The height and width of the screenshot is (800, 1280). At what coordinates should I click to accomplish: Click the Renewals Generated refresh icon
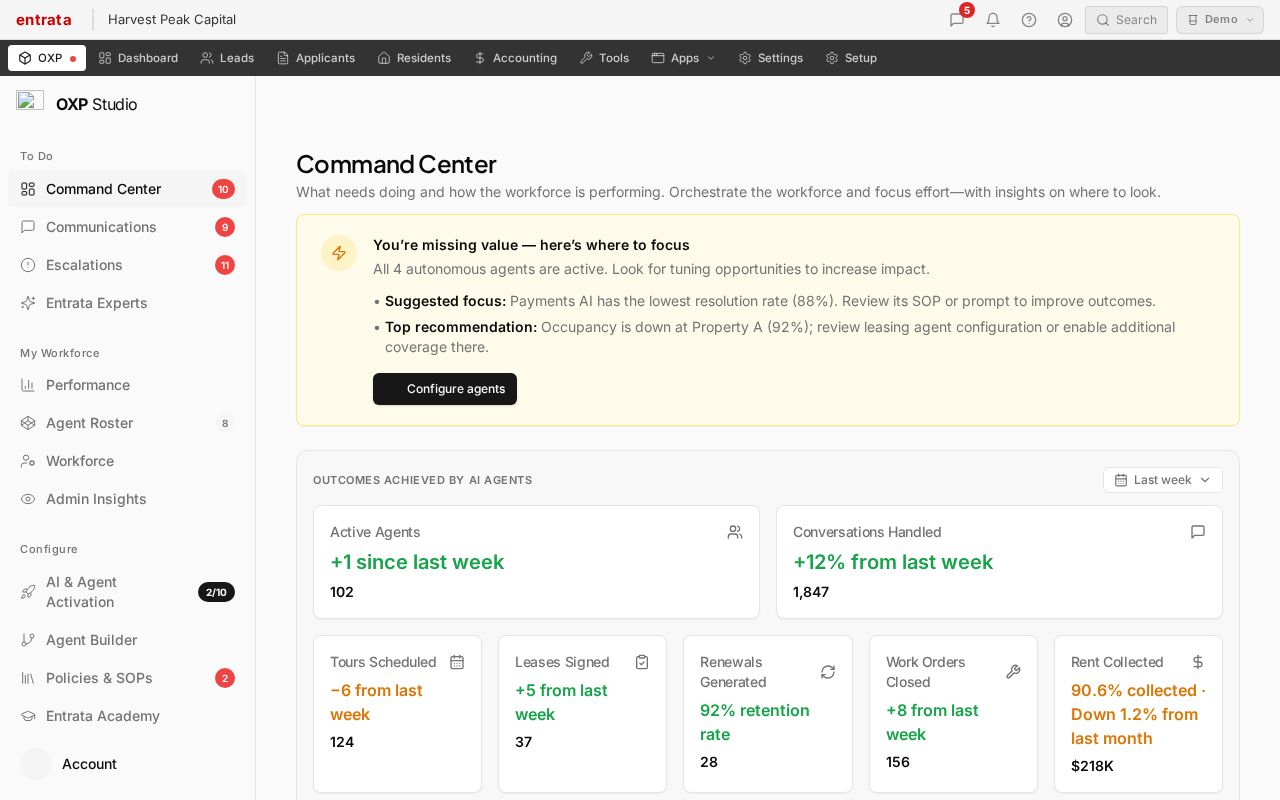point(828,672)
